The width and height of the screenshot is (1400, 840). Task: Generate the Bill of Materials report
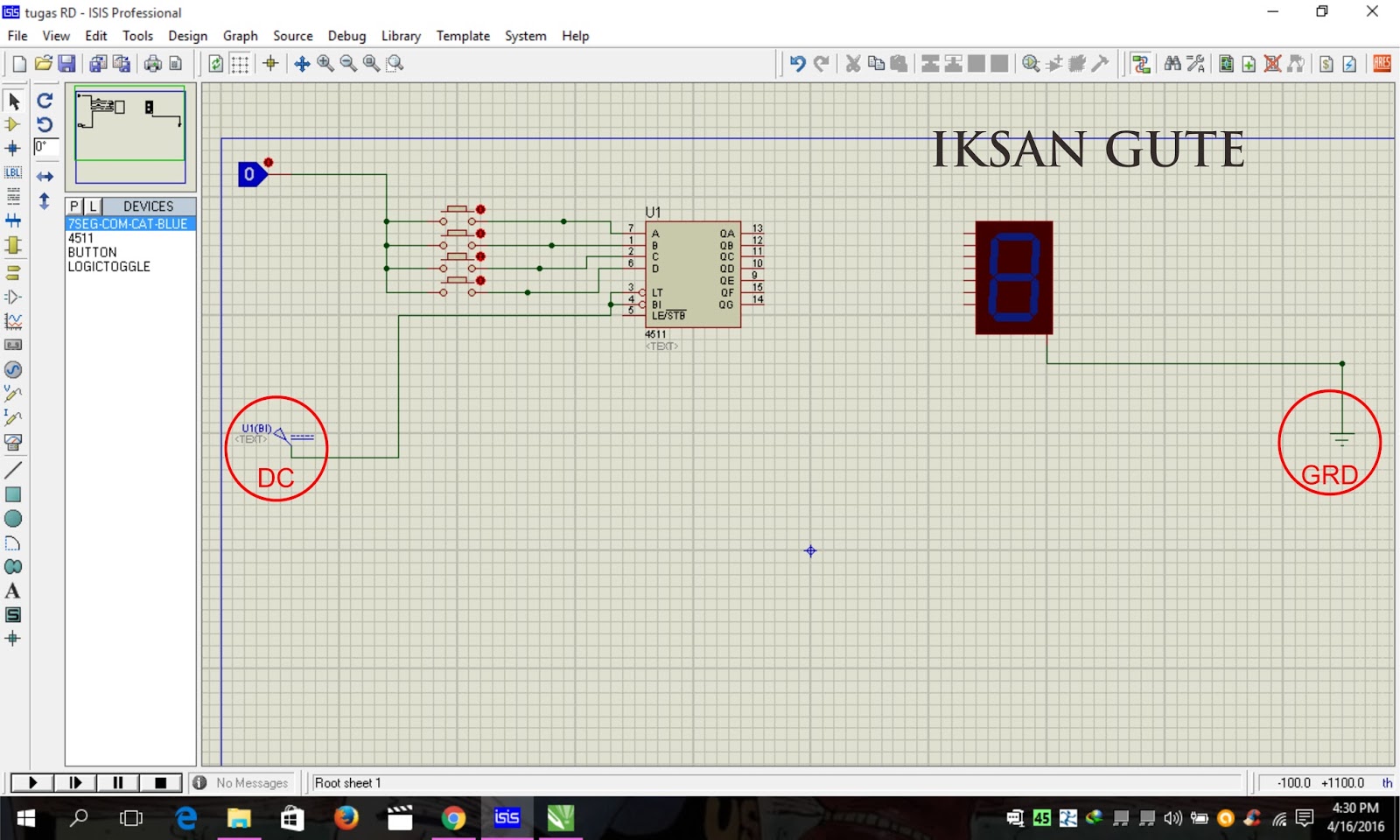coord(1326,63)
